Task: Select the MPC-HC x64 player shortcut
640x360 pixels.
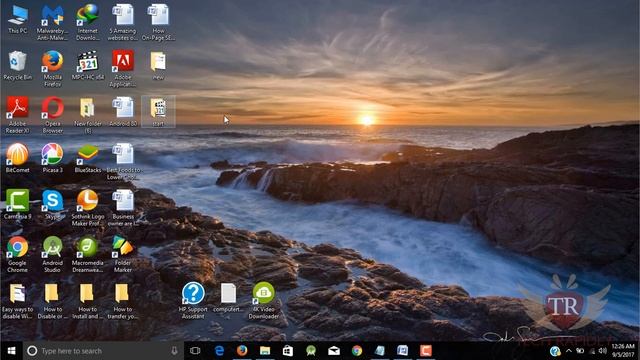Action: tap(87, 66)
